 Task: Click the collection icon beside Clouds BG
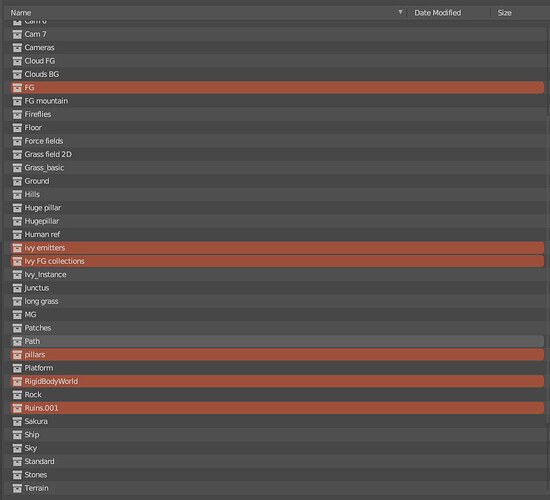point(17,74)
